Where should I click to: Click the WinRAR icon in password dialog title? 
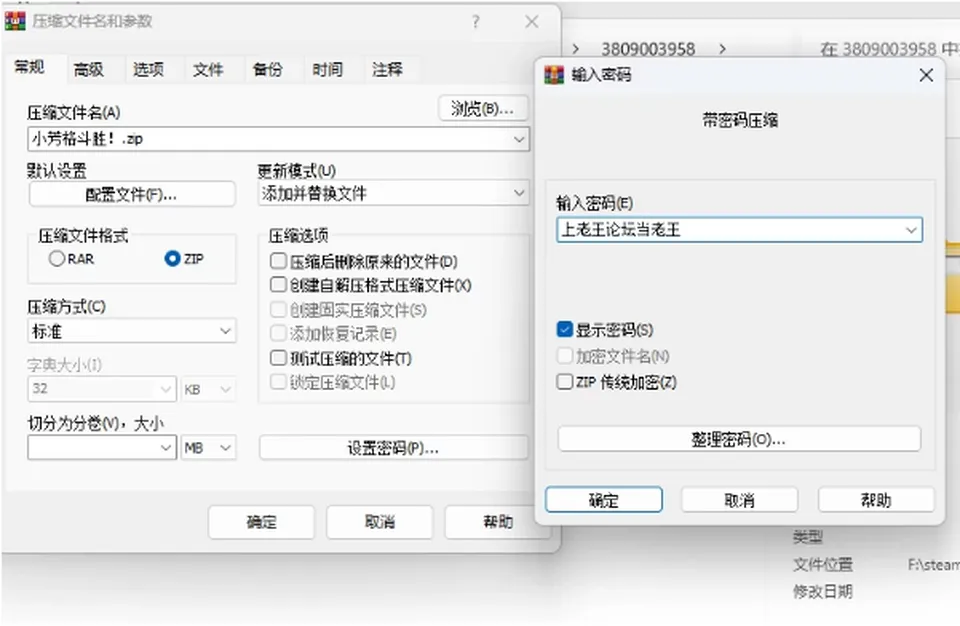(x=554, y=75)
